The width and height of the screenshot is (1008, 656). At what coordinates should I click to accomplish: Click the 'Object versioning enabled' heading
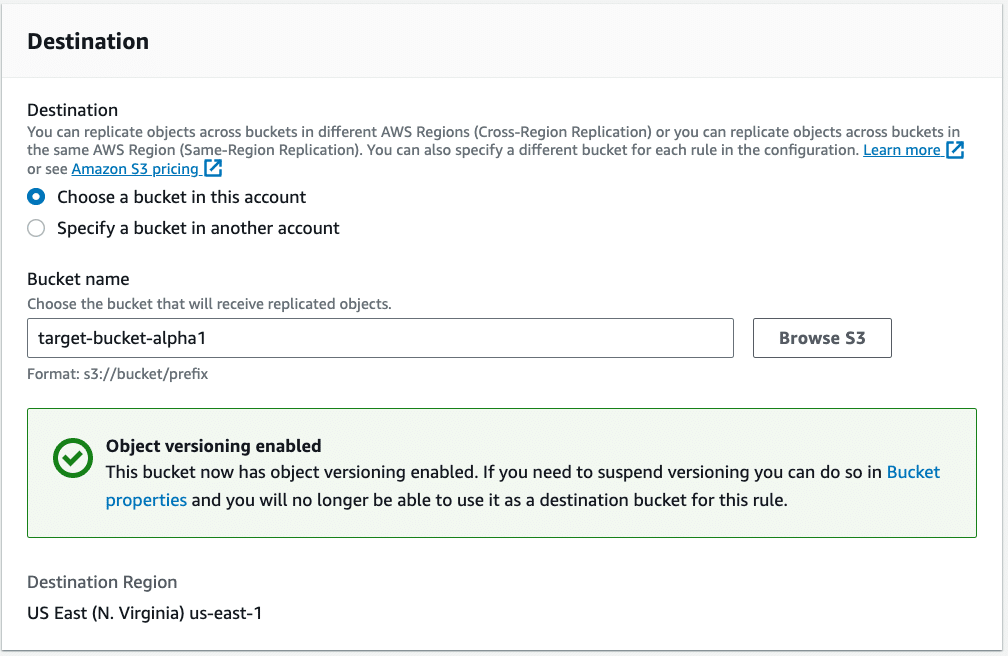click(x=213, y=446)
